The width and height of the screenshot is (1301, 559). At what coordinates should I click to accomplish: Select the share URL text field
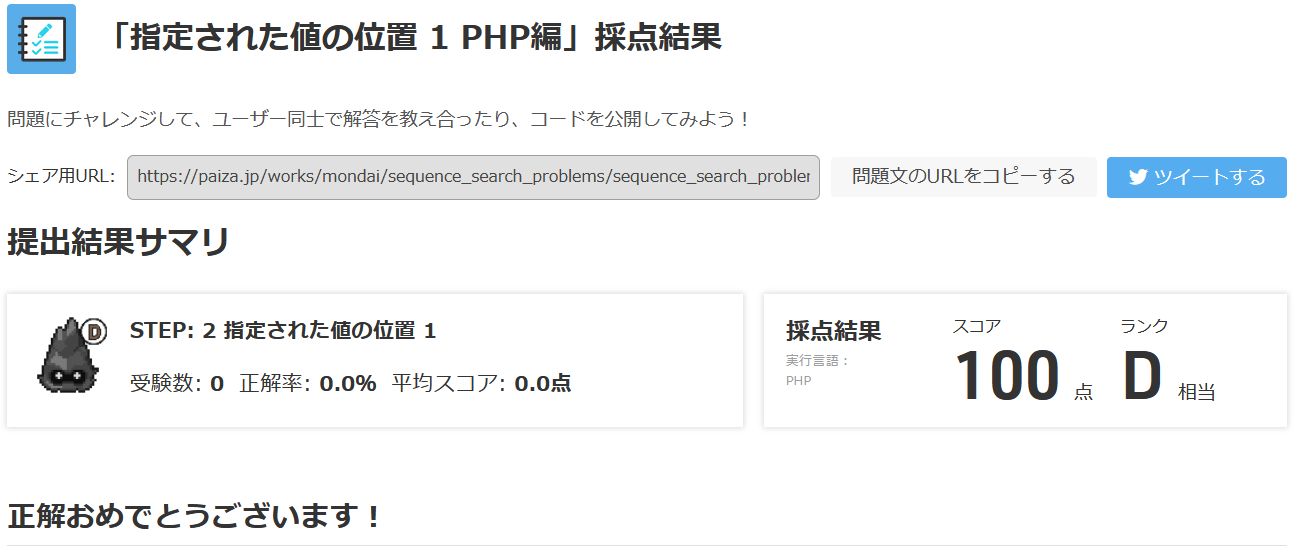pyautogui.click(x=472, y=177)
